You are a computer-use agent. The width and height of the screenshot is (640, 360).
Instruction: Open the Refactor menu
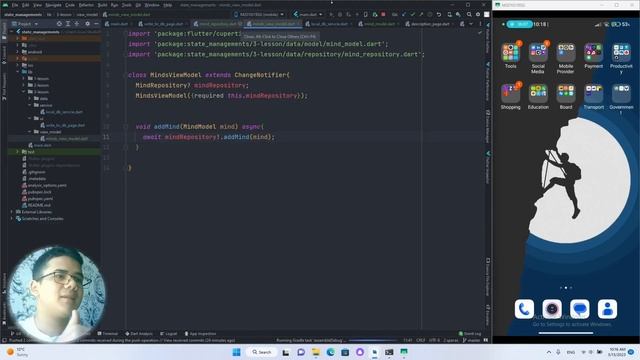click(86, 5)
